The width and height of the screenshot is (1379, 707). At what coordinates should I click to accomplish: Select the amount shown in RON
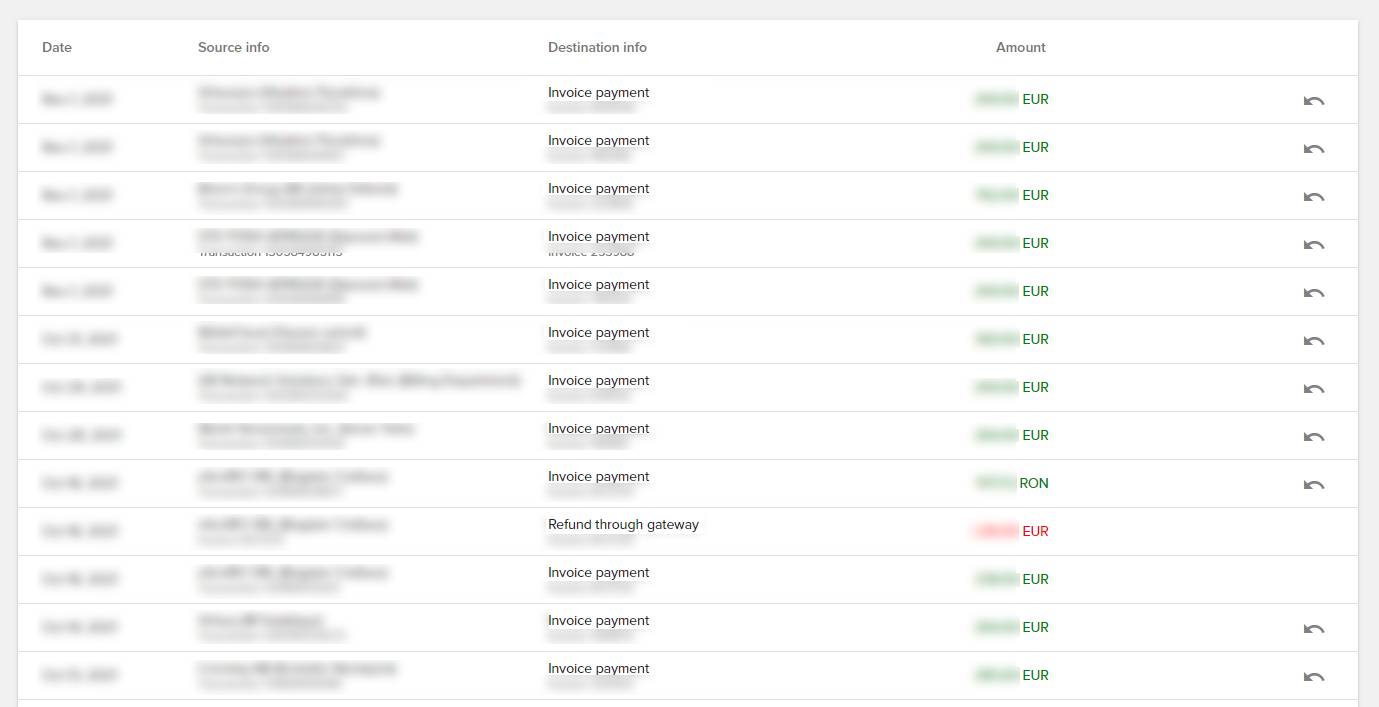click(x=1011, y=483)
